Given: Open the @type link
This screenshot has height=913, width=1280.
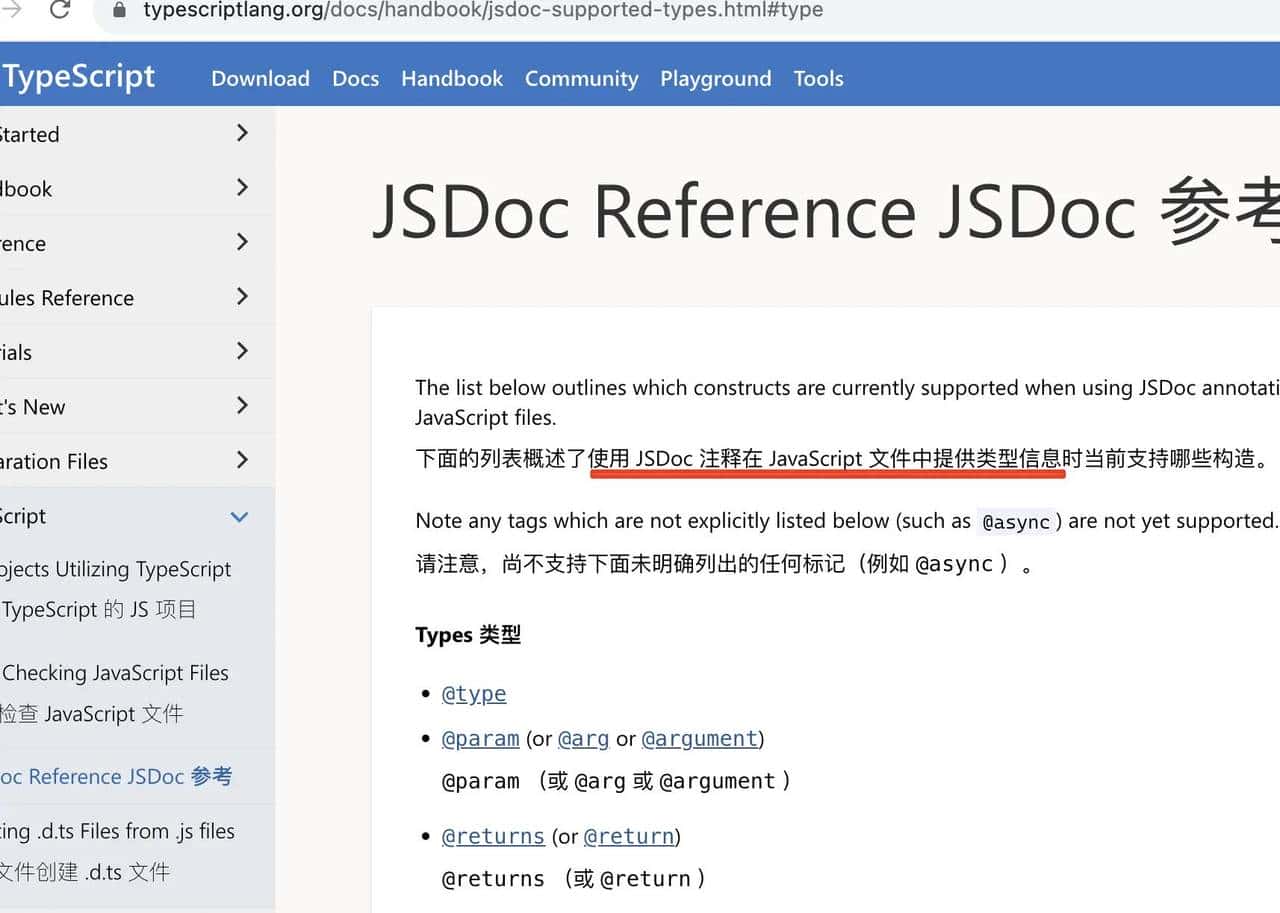Looking at the screenshot, I should 473,693.
